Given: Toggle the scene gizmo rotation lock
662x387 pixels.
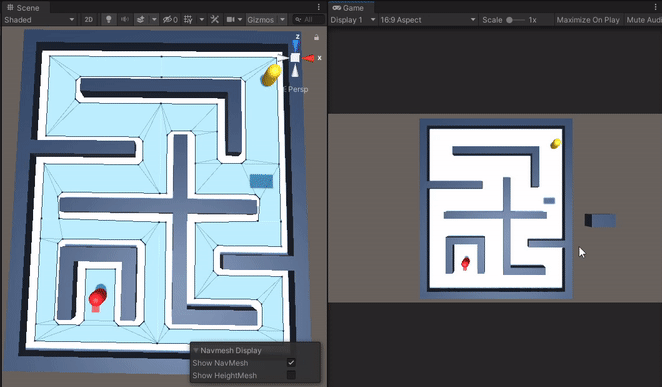Looking at the screenshot, I should tap(316, 38).
